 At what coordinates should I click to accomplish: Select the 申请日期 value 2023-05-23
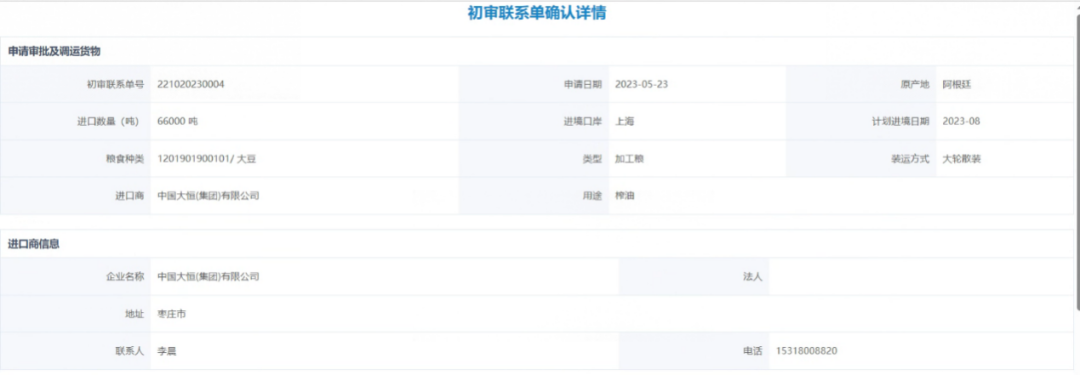(641, 84)
